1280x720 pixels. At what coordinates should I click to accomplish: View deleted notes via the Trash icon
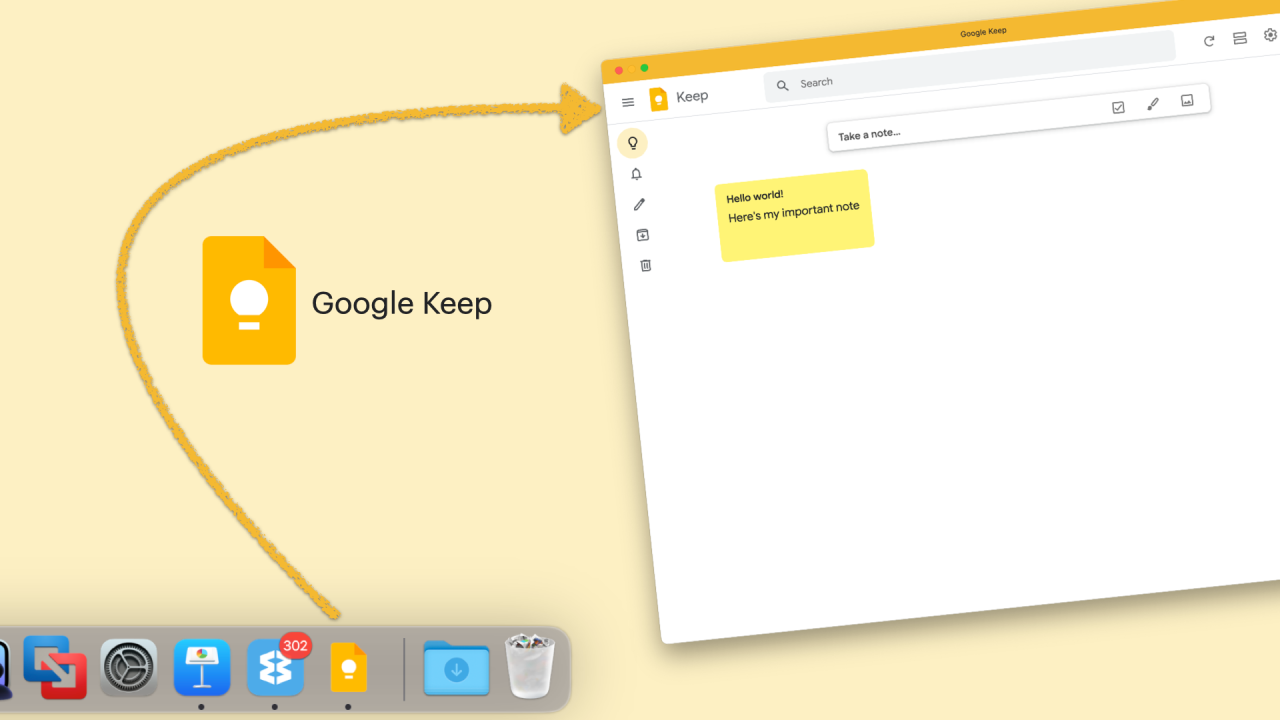(x=645, y=265)
